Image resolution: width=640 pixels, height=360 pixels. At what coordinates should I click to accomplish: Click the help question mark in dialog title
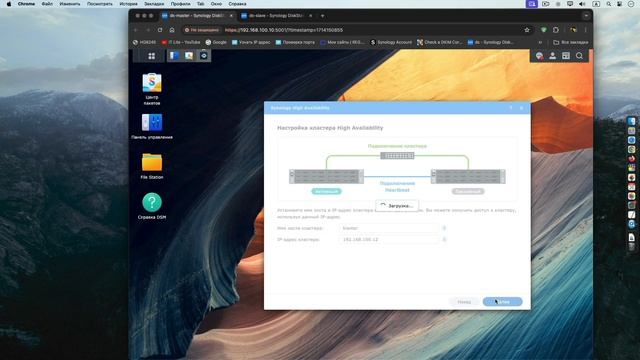[x=511, y=108]
